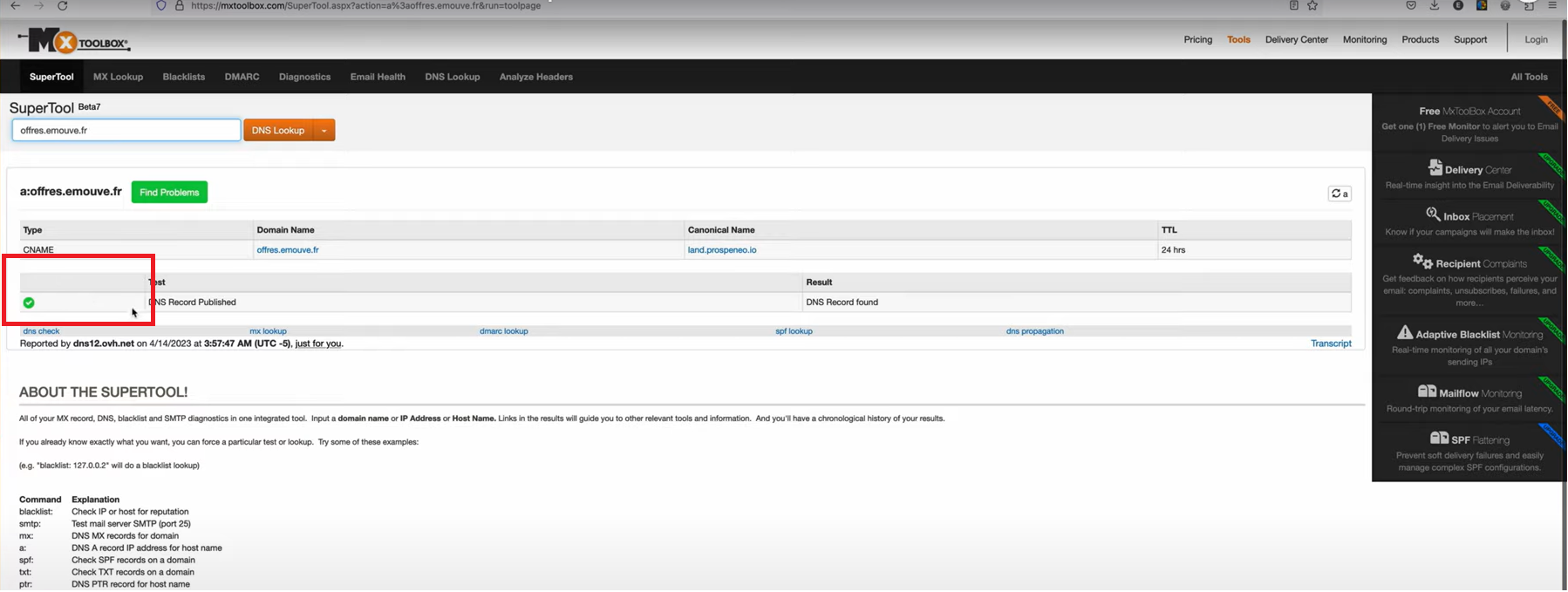The height and width of the screenshot is (592, 1568).
Task: Click the refresh 'a' lookup button
Action: [1340, 194]
